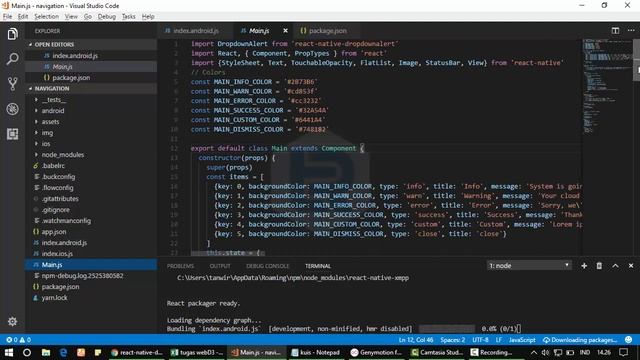This screenshot has height=360, width=640.
Task: Open the Extensions view in activity bar
Action: point(12,134)
